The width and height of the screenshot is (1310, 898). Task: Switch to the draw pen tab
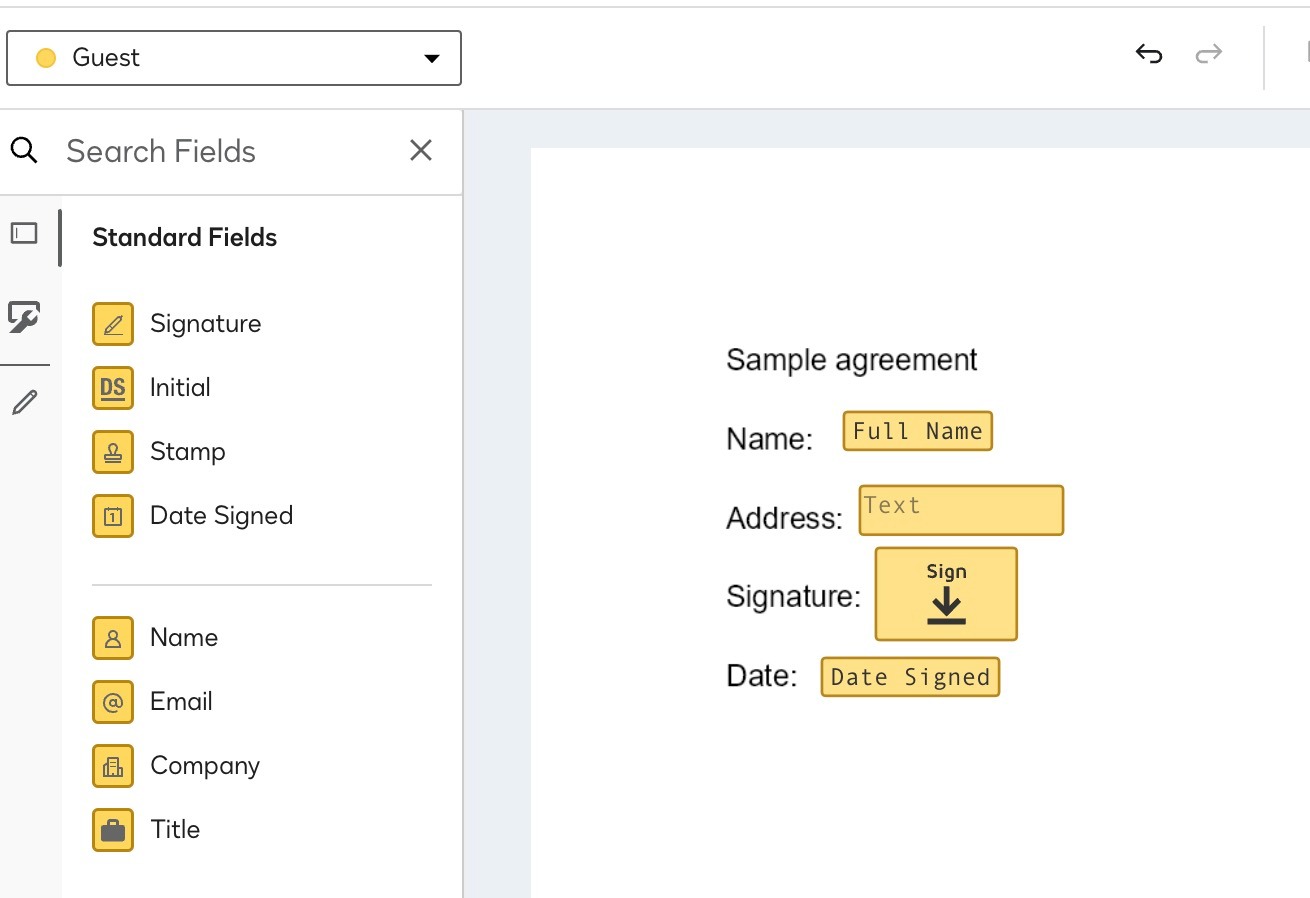(x=26, y=400)
